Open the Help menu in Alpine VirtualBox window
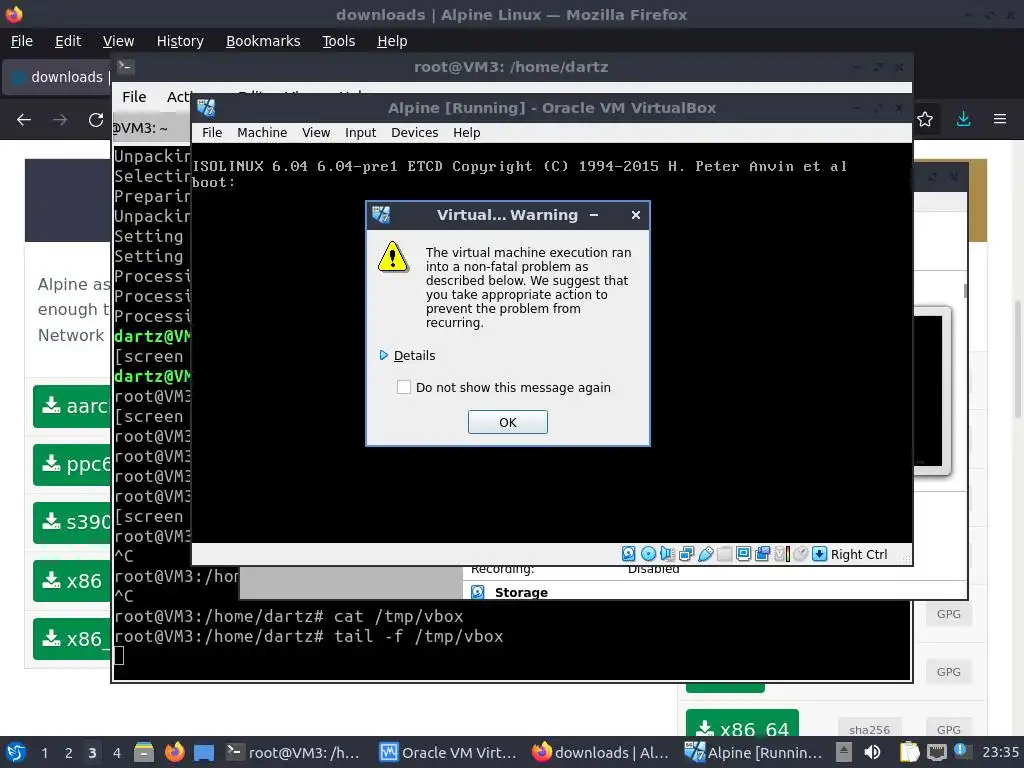This screenshot has height=768, width=1024. [x=466, y=133]
